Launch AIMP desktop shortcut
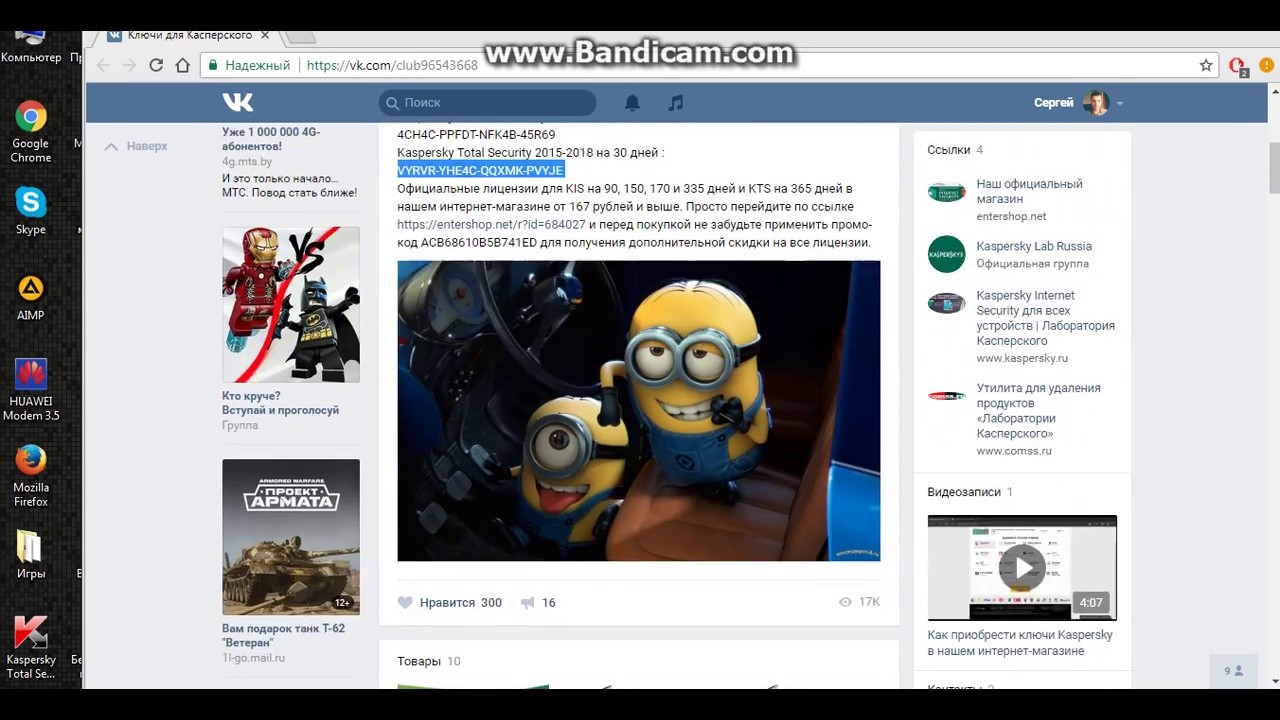 click(31, 297)
